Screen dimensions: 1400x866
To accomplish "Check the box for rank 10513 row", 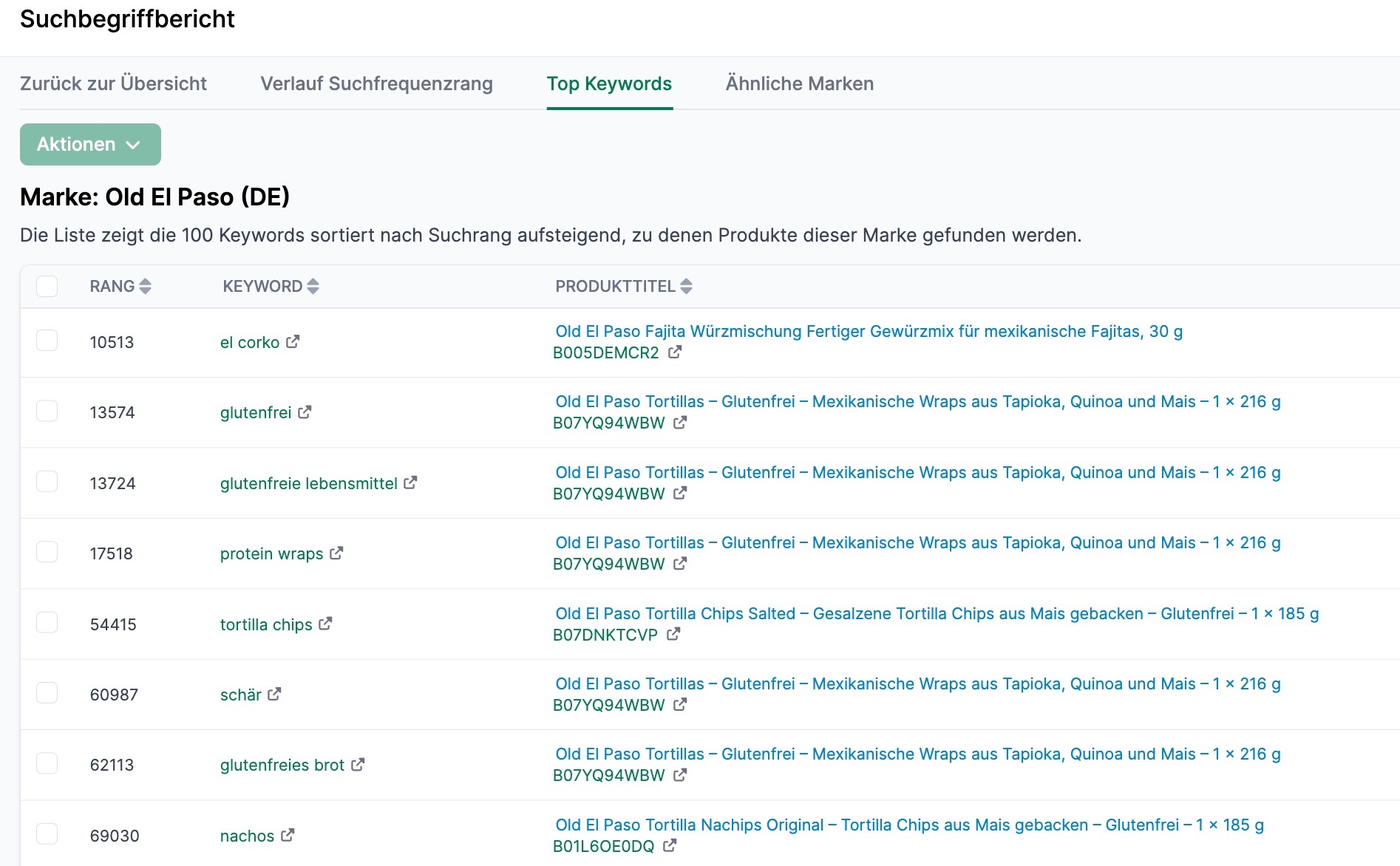I will click(x=47, y=341).
